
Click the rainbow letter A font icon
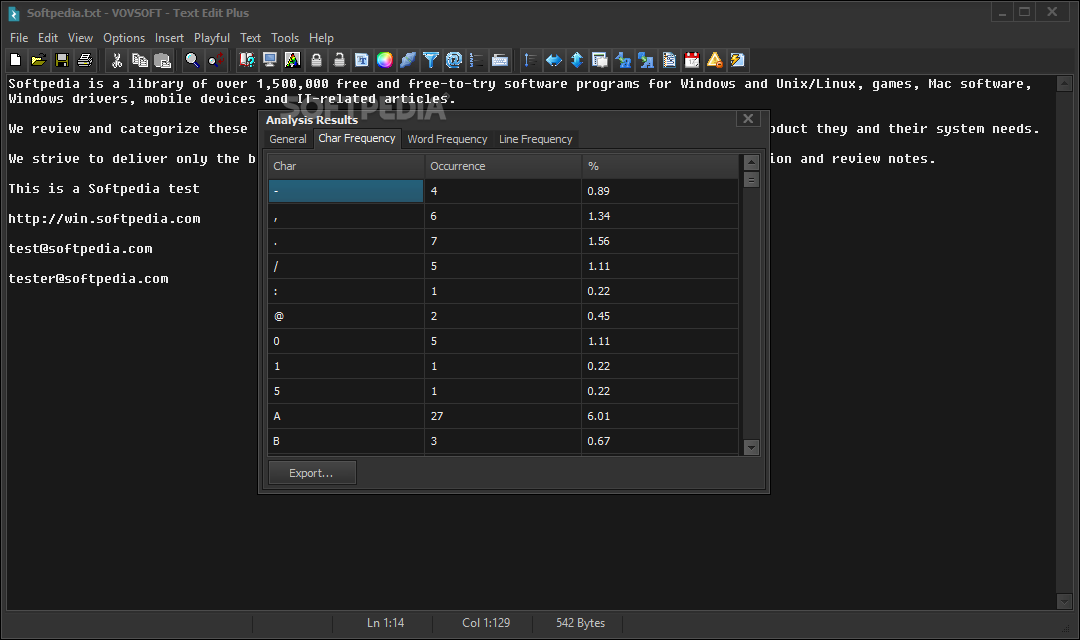(x=292, y=60)
